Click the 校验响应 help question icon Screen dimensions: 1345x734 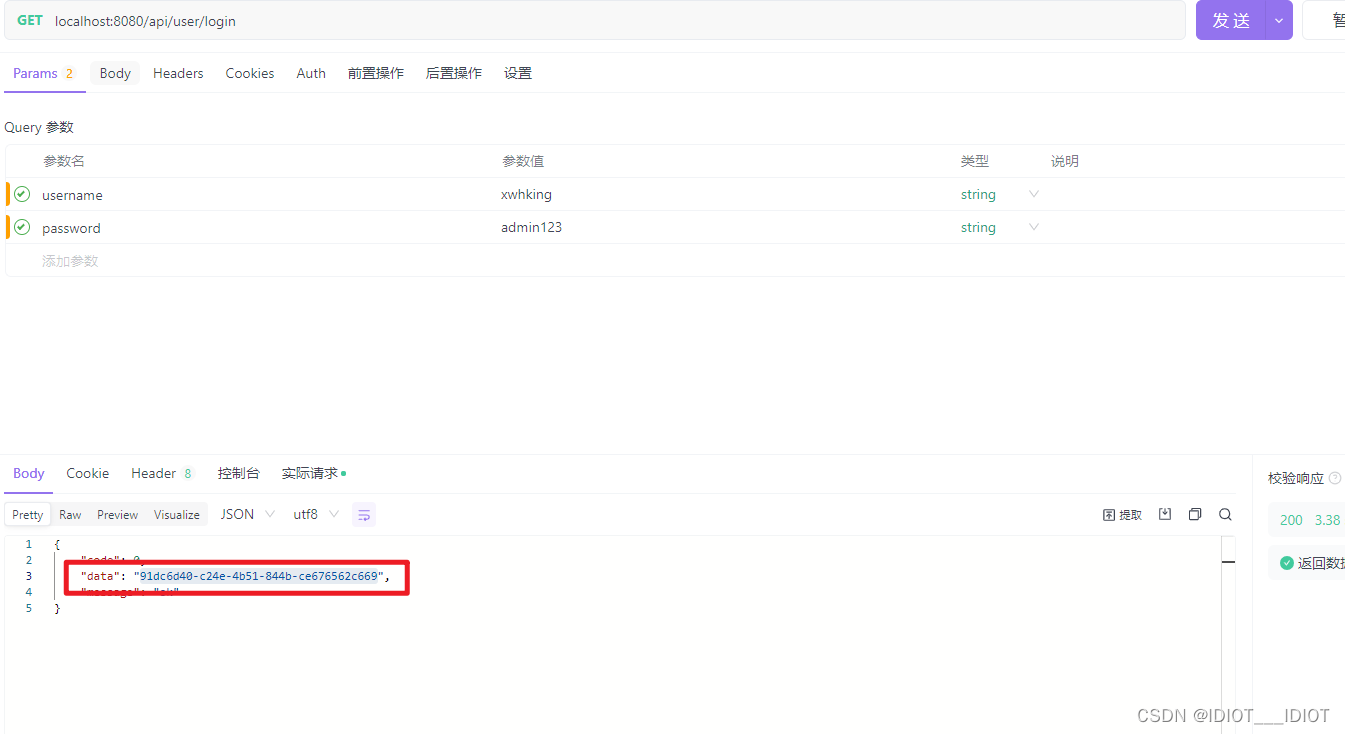(x=1335, y=478)
